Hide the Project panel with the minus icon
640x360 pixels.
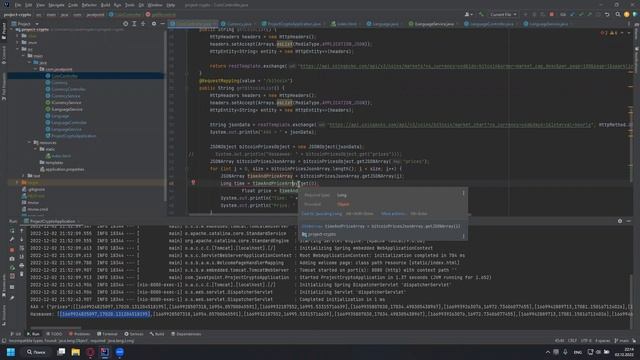[x=162, y=24]
